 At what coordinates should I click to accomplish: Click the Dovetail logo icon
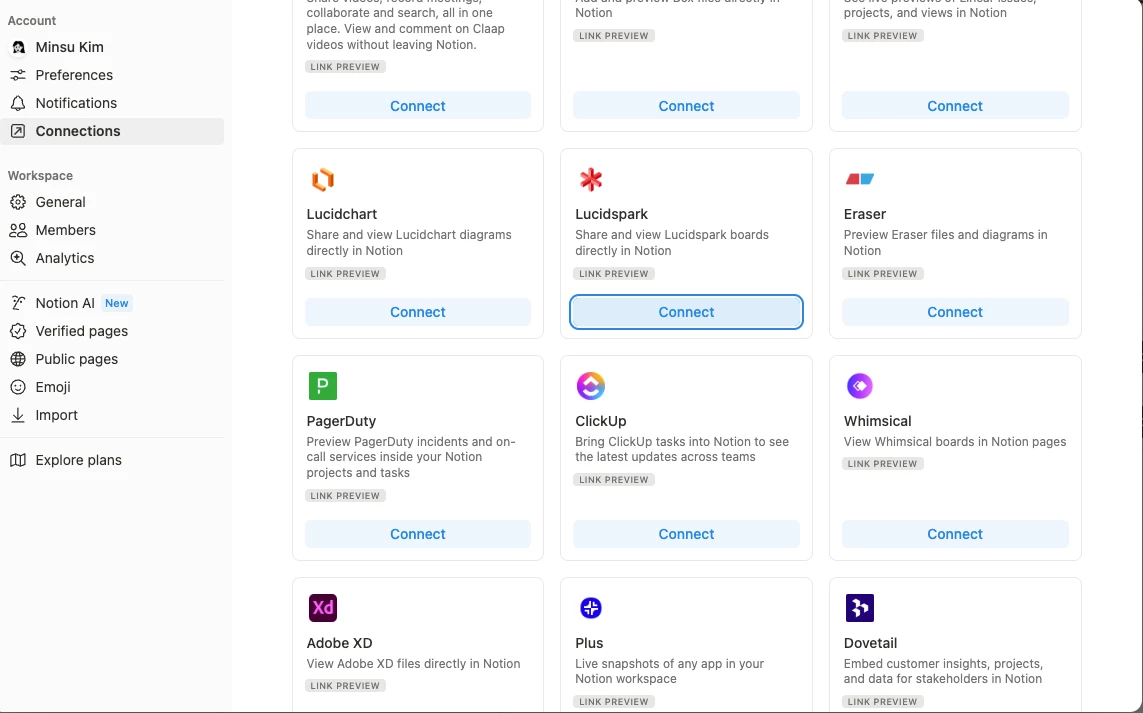(859, 608)
